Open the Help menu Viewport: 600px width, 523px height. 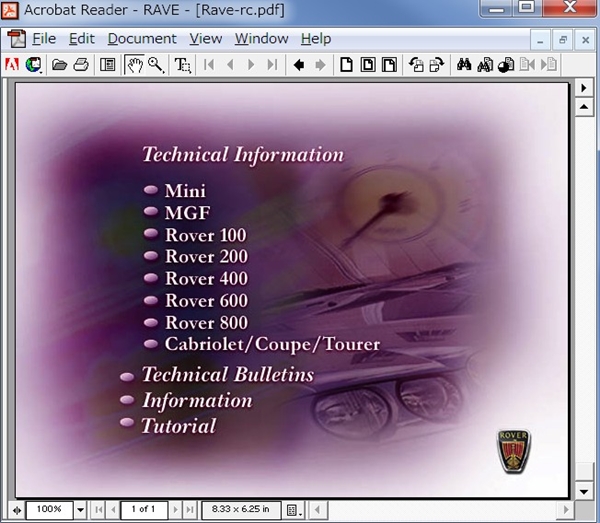pyautogui.click(x=316, y=39)
